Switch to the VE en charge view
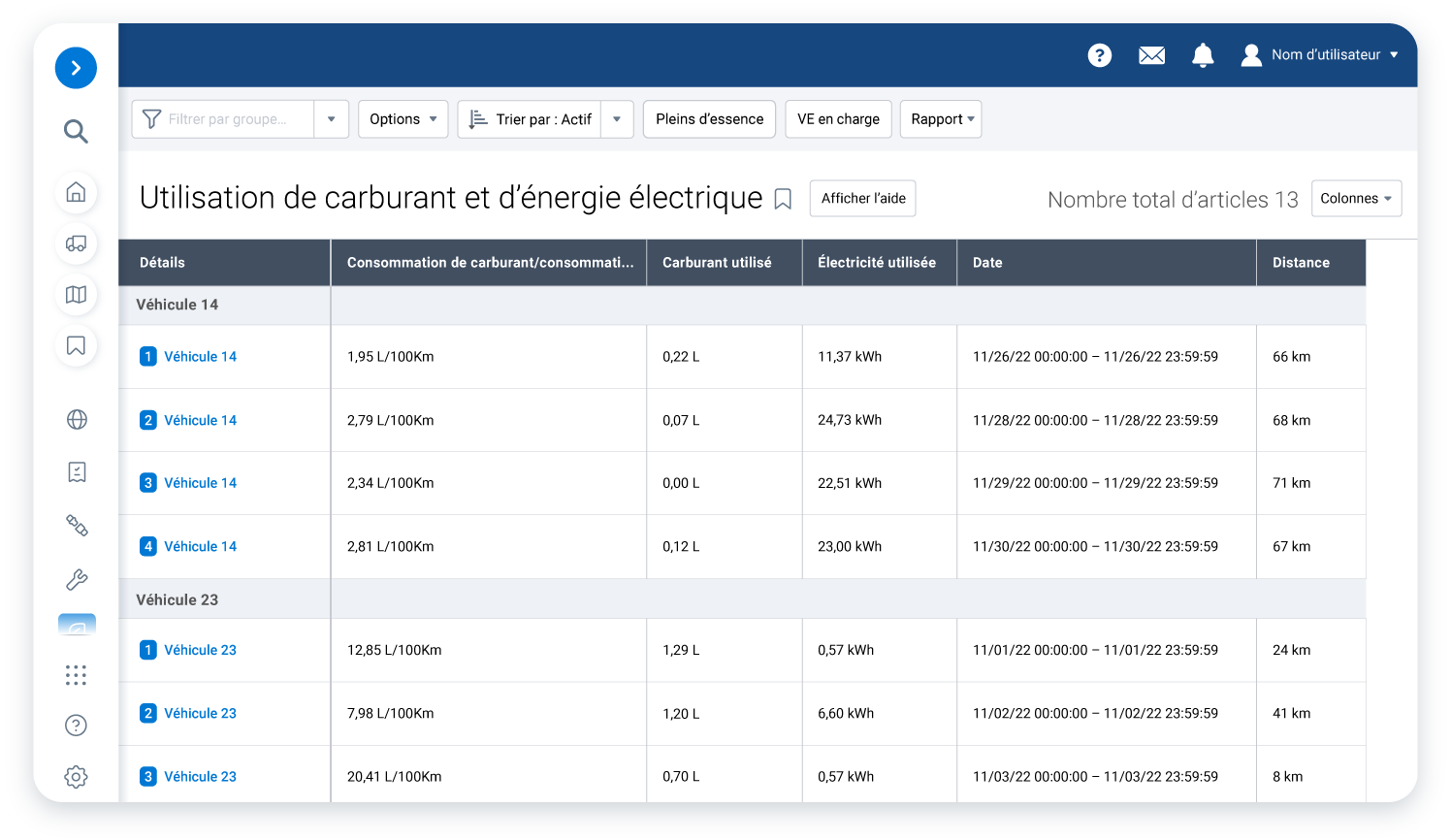1451x840 pixels. pos(838,118)
